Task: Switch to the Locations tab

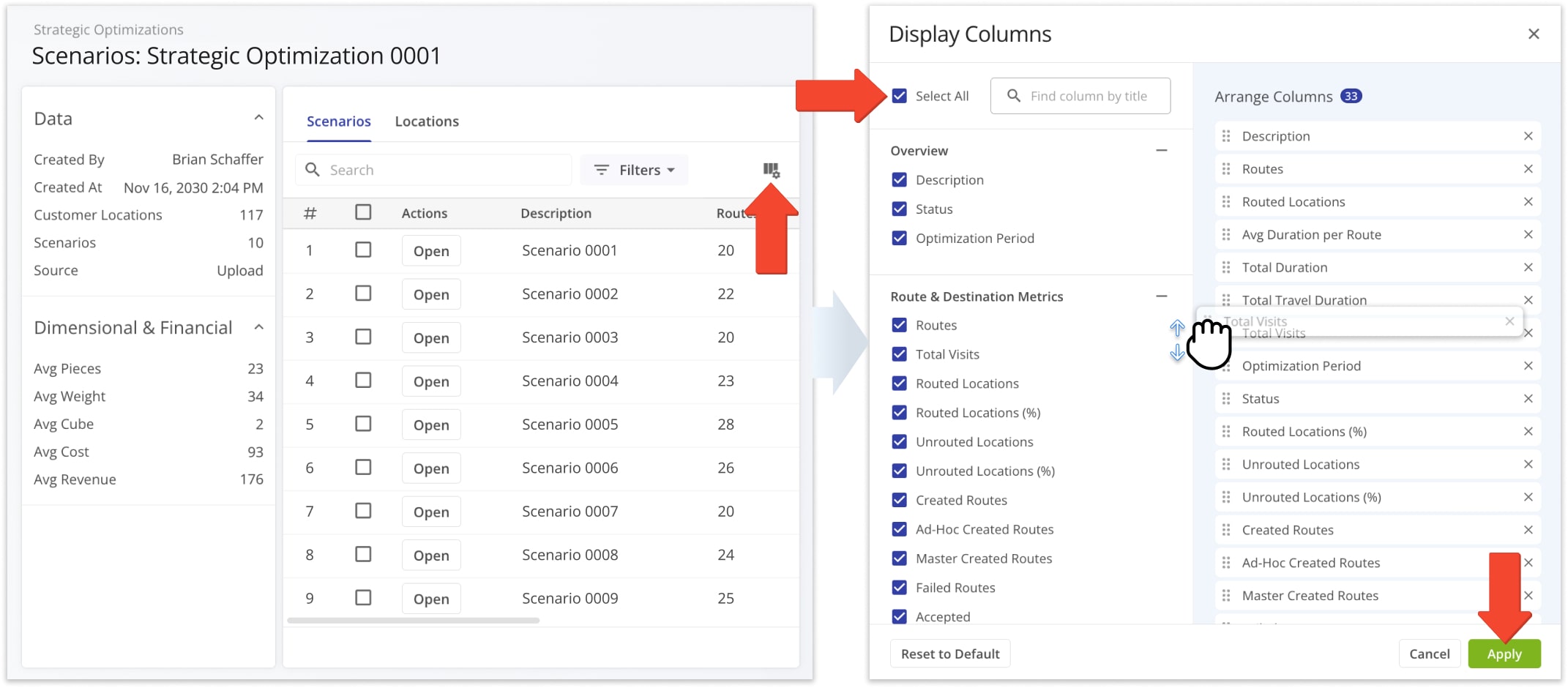Action: pyautogui.click(x=427, y=121)
